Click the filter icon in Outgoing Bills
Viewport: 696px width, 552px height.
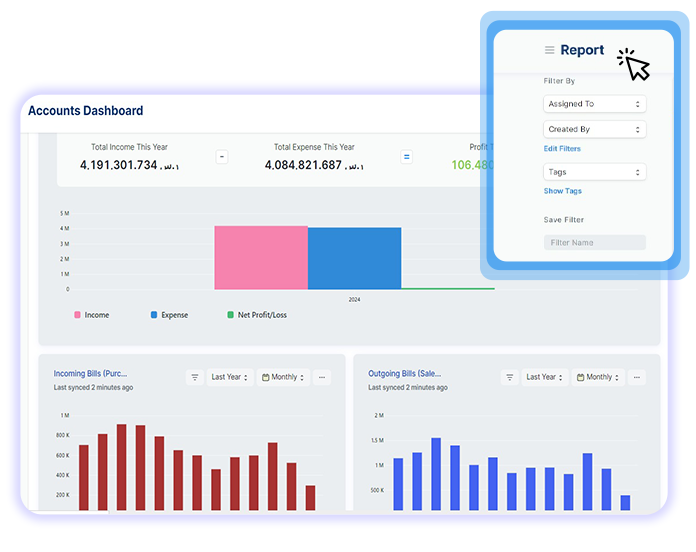(x=509, y=377)
